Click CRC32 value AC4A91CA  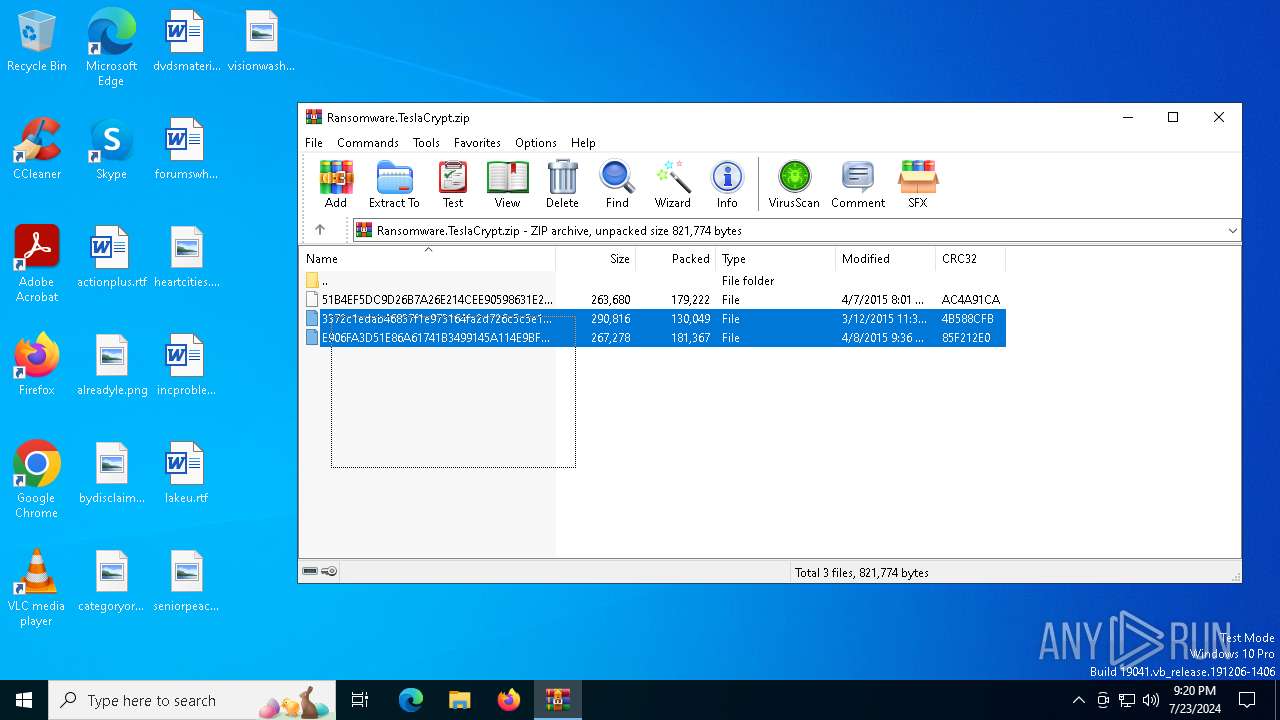970,300
